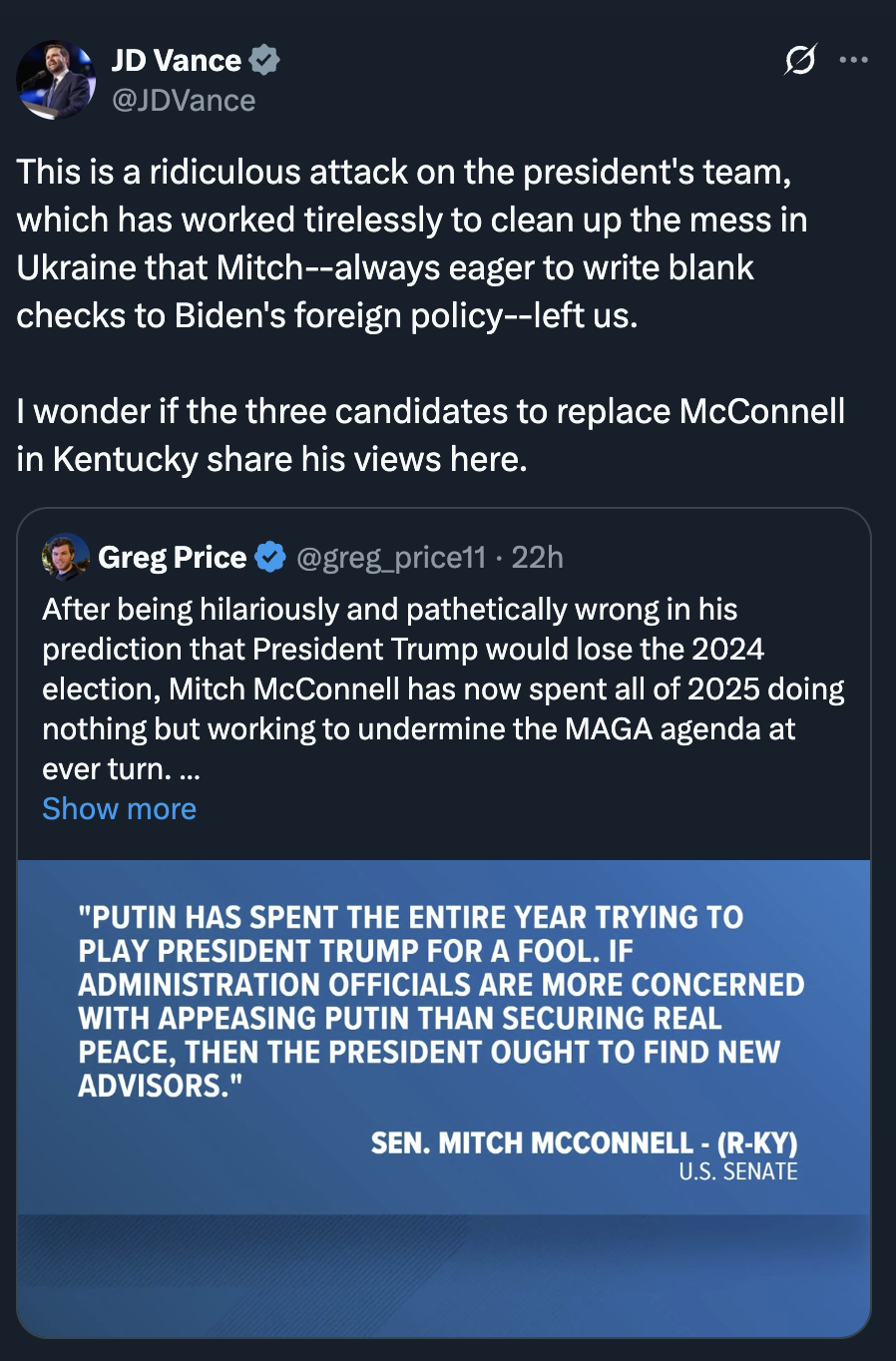Click the verified badge beside JD Vance

pos(264,60)
